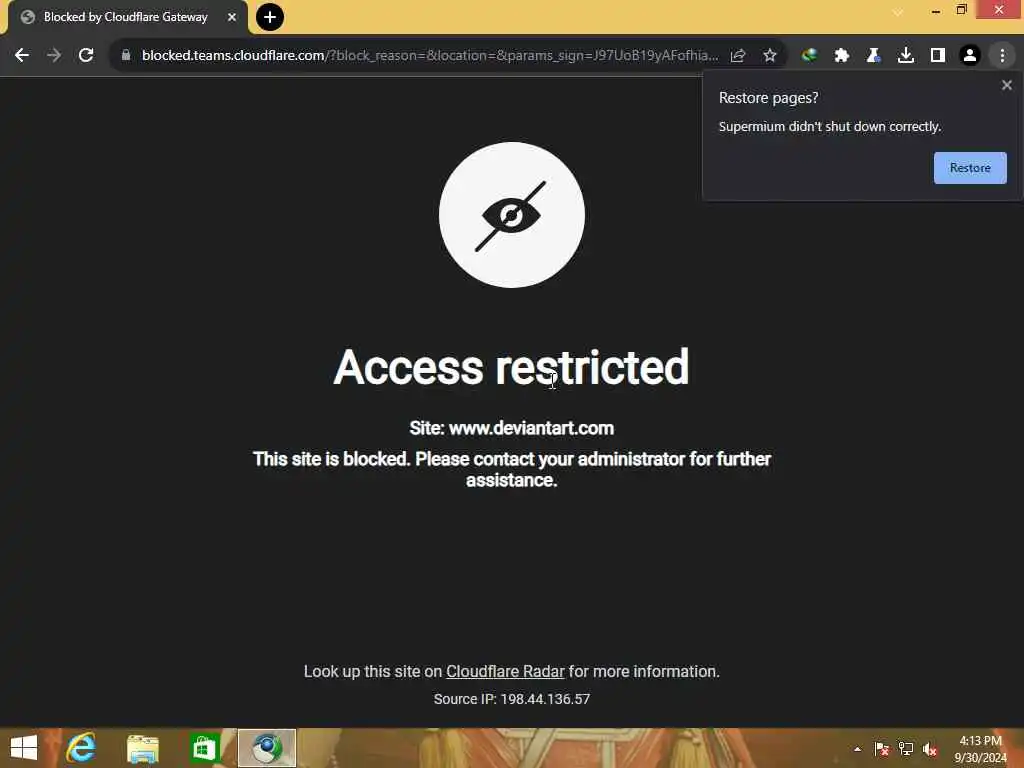
Task: Open a new tab with plus button
Action: tap(270, 17)
